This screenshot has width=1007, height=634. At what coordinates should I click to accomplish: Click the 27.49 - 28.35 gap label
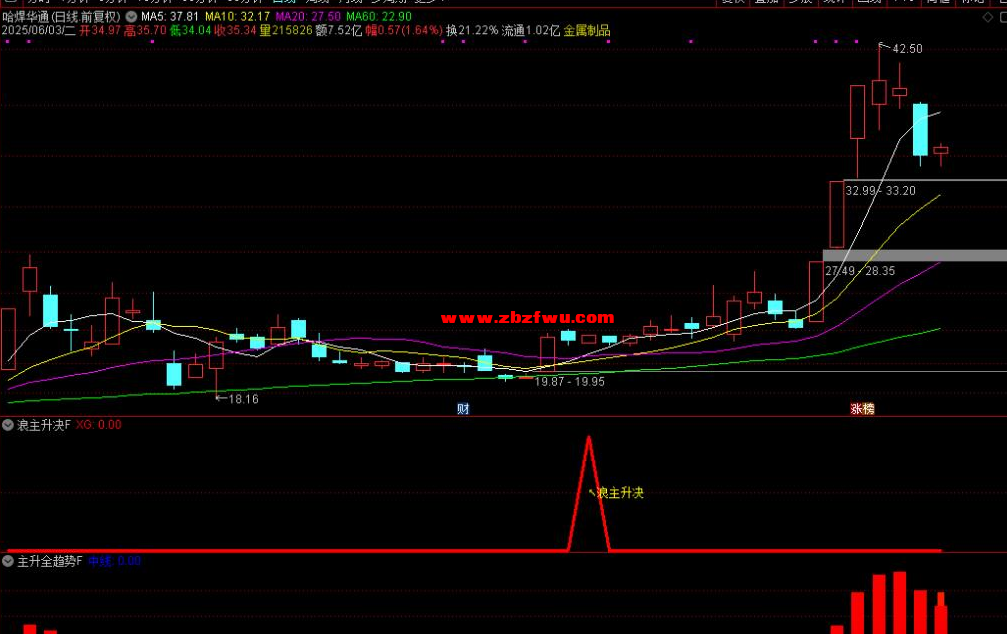860,271
